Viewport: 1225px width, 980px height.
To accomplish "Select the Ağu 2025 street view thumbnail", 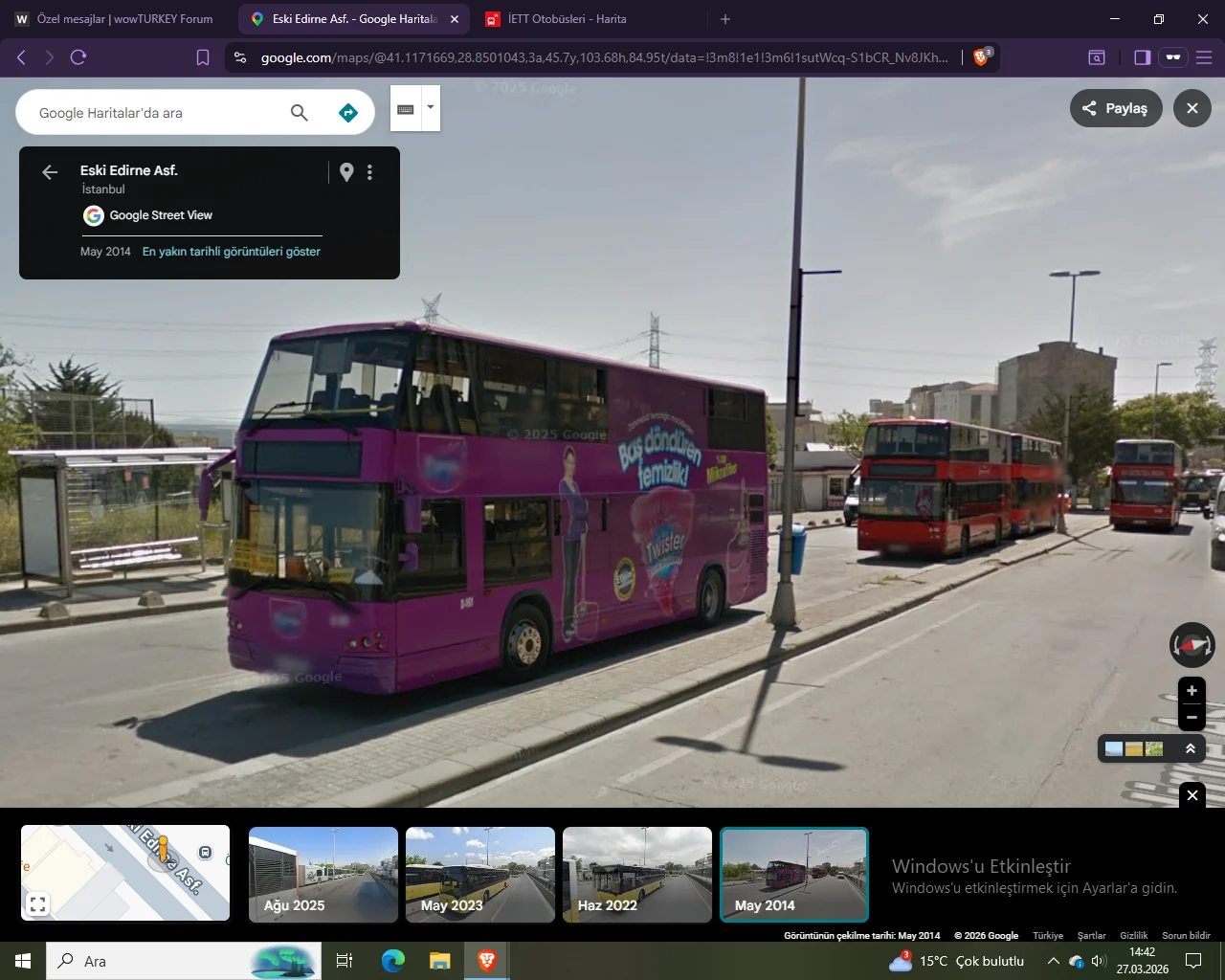I will [x=323, y=875].
